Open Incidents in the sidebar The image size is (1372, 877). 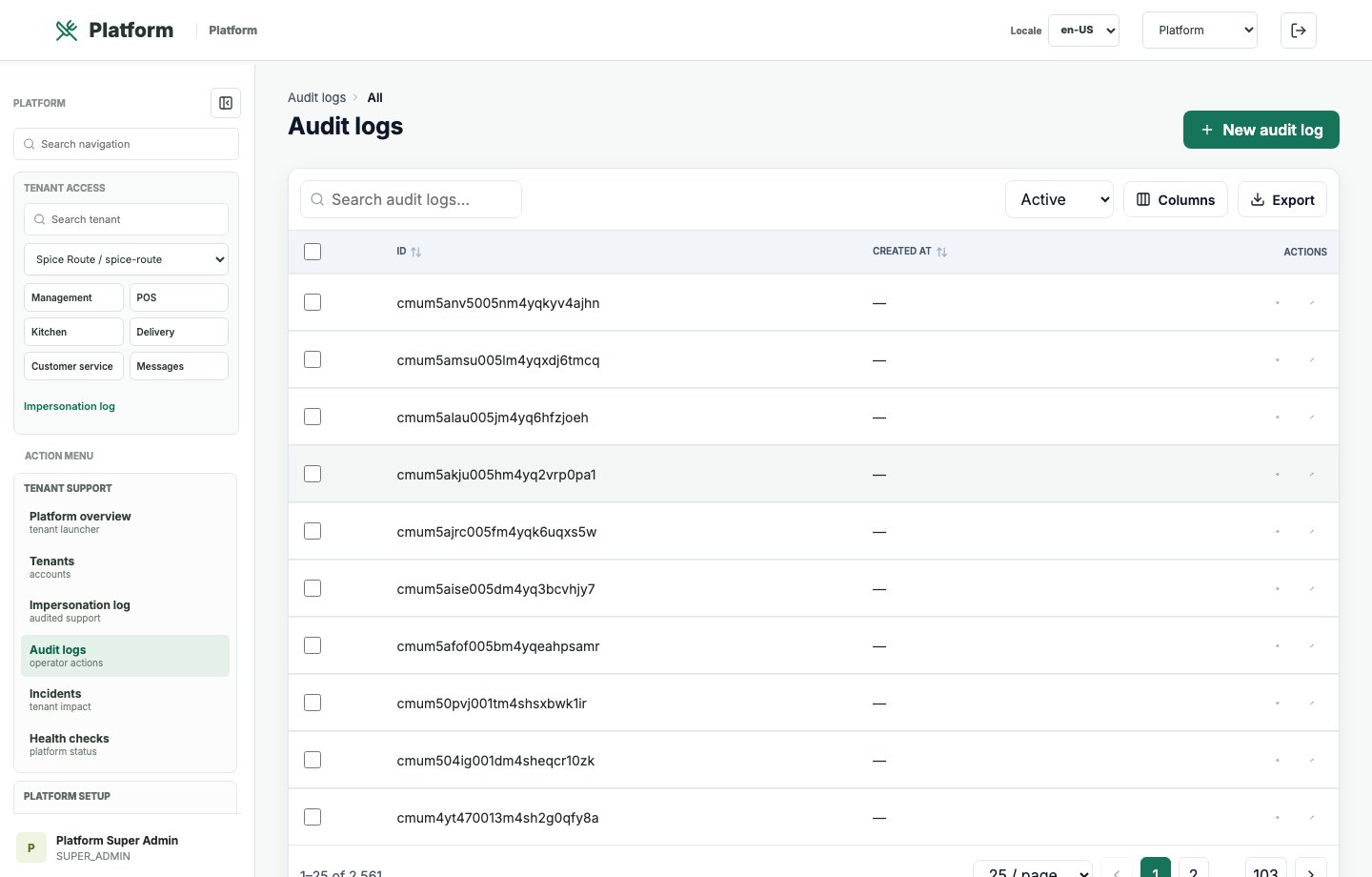click(125, 700)
